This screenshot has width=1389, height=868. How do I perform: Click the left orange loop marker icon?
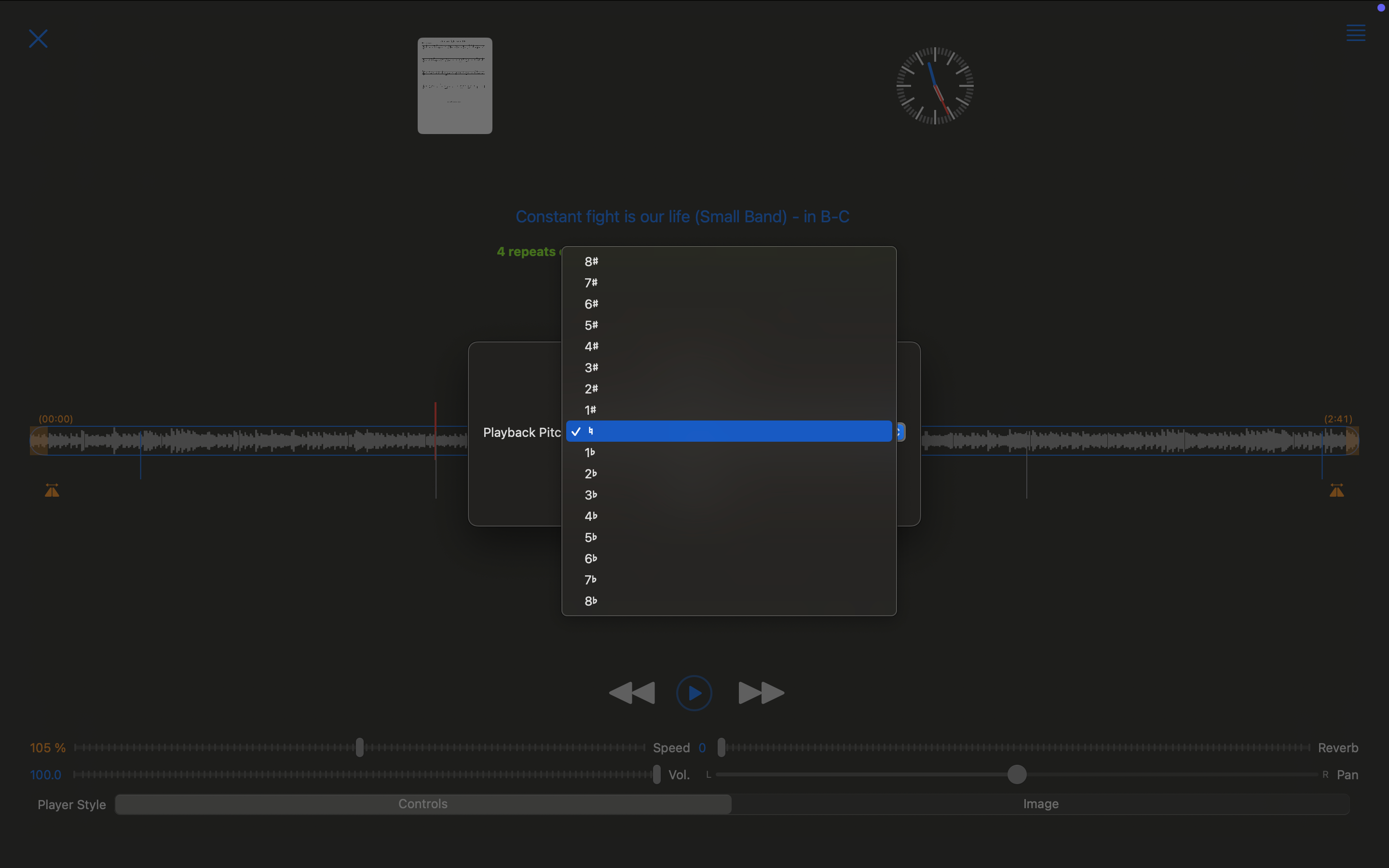52,490
